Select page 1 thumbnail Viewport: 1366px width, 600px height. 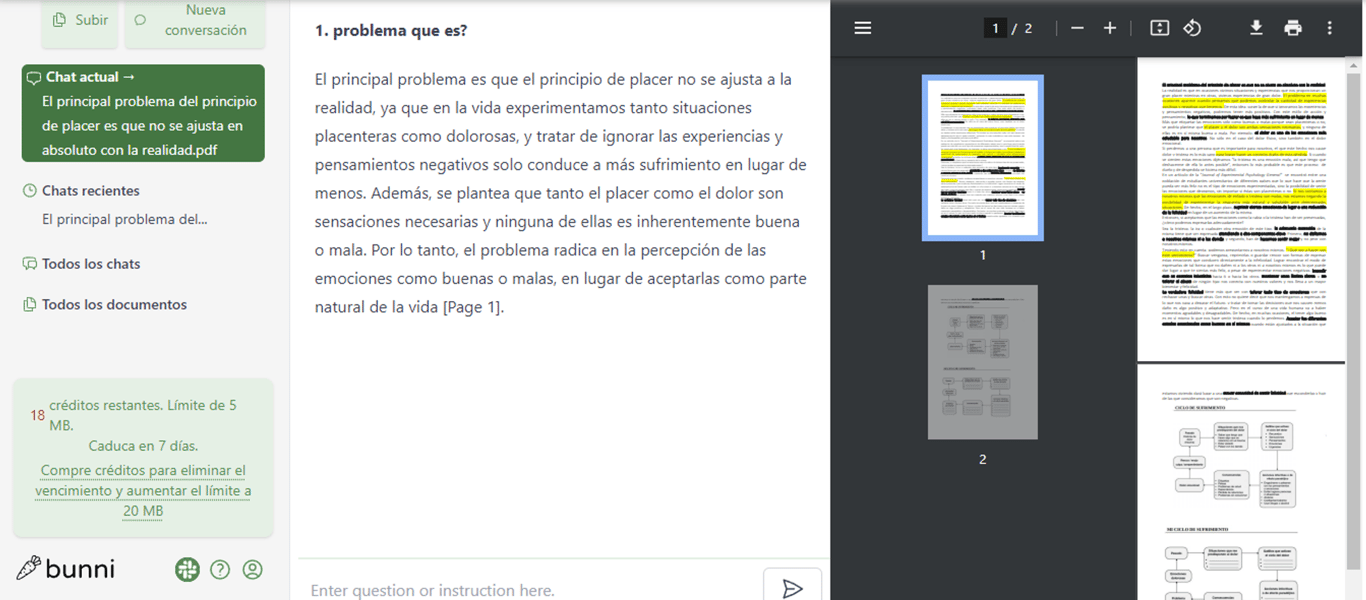983,157
